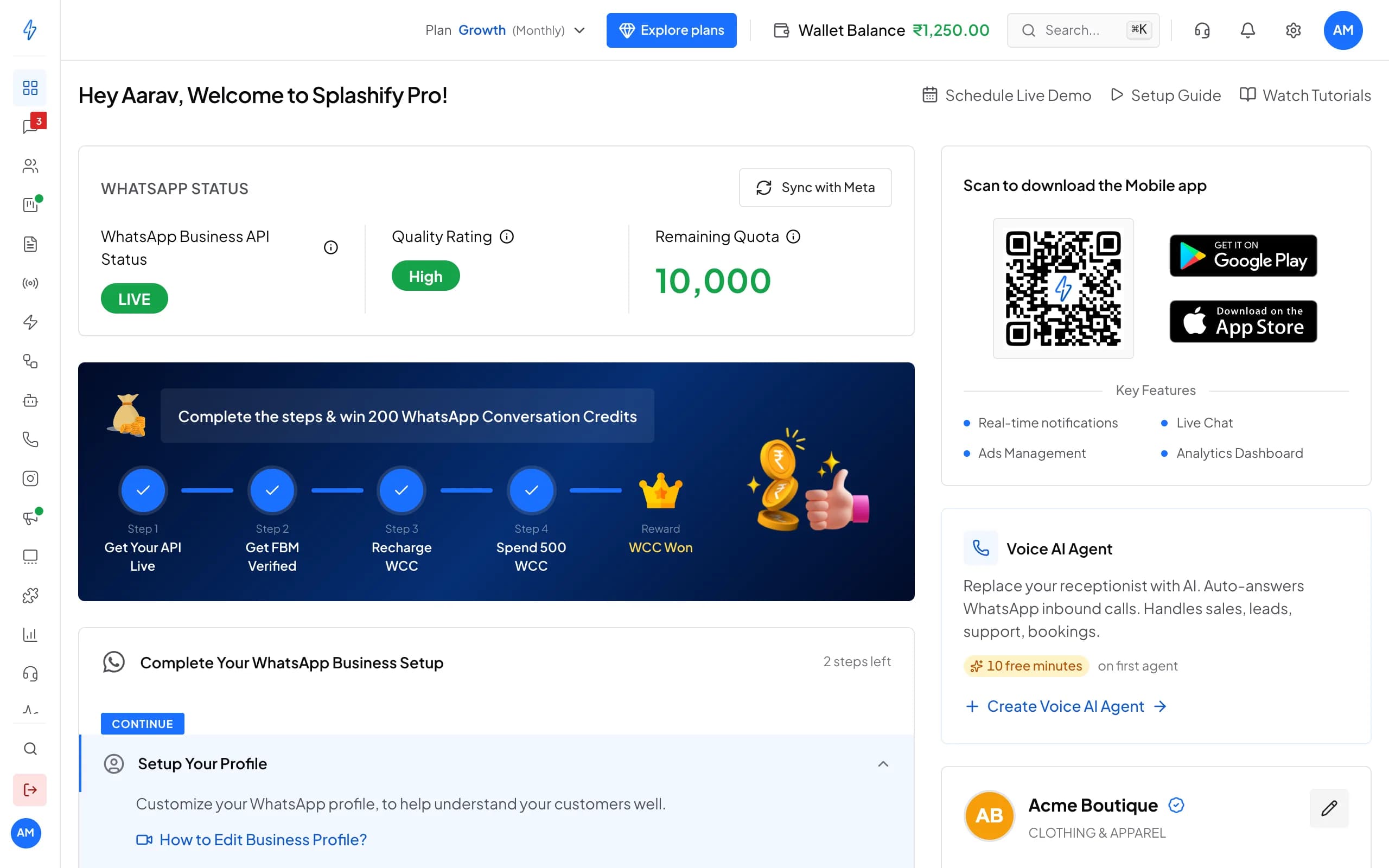Screen dimensions: 1389x868
Task: Click Sync with Meta button
Action: [815, 188]
